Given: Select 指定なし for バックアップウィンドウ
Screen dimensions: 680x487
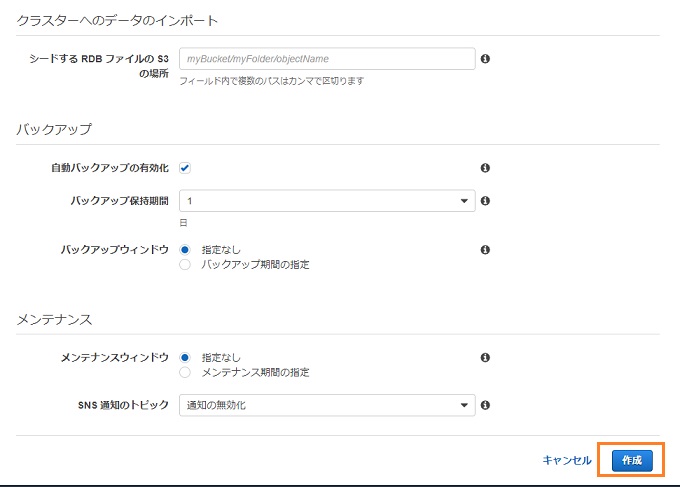Looking at the screenshot, I should click(185, 250).
